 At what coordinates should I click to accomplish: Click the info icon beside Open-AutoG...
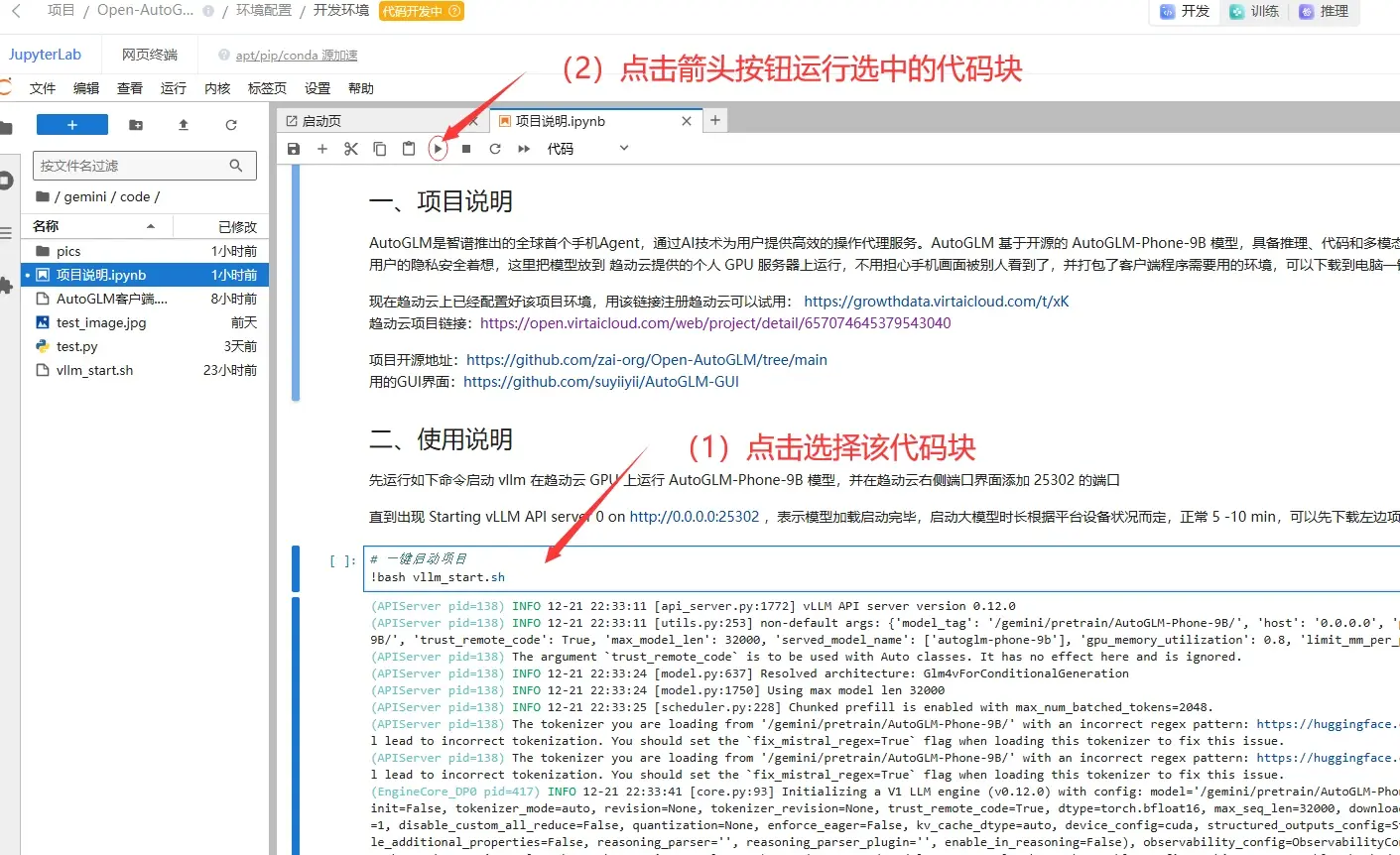pos(208,11)
